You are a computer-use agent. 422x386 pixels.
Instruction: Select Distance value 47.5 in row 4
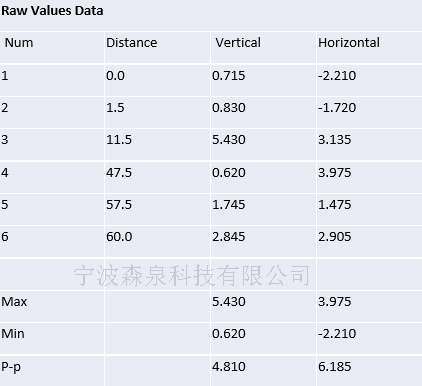point(119,172)
